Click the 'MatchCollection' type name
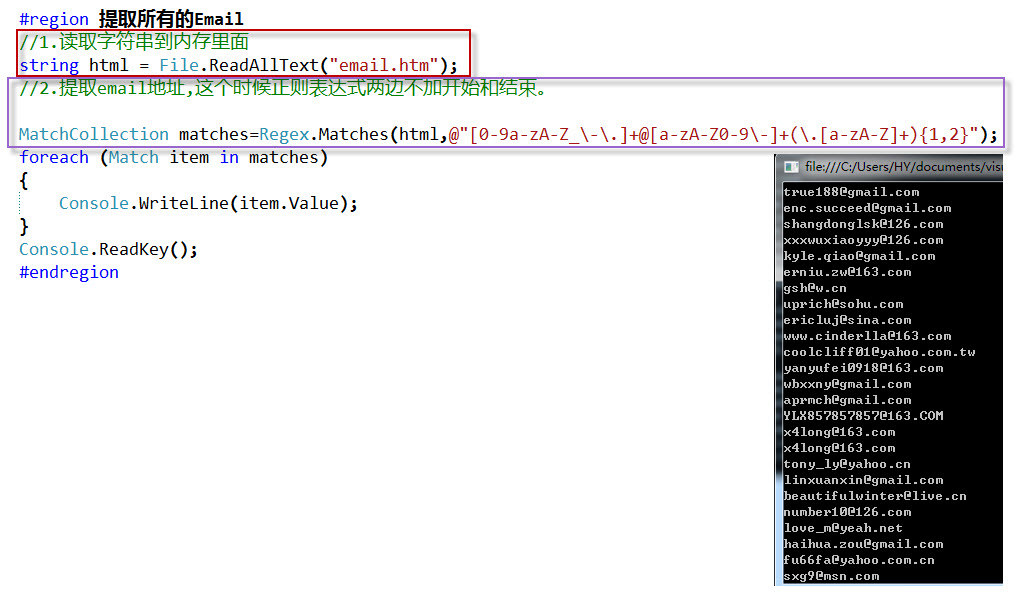Image resolution: width=1033 pixels, height=594 pixels. (94, 134)
